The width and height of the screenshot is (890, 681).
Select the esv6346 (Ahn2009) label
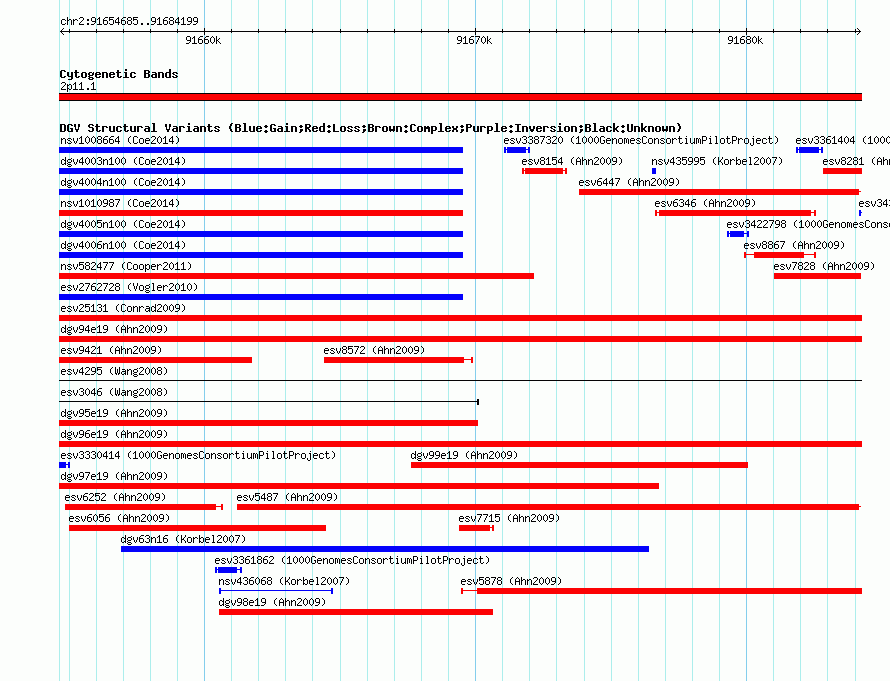(x=705, y=203)
